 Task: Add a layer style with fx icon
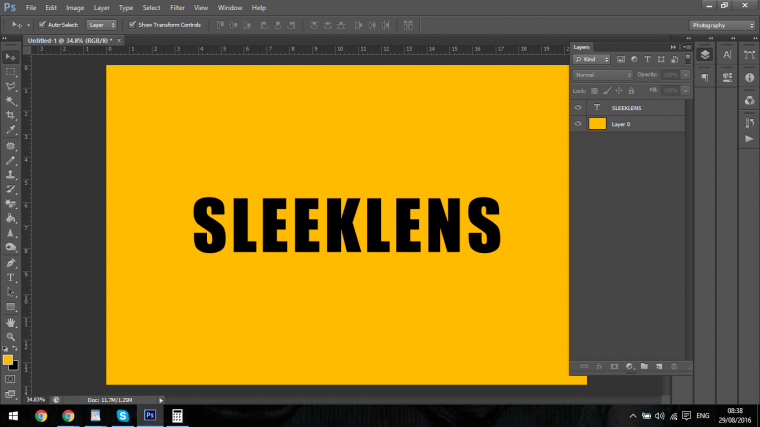click(x=599, y=366)
